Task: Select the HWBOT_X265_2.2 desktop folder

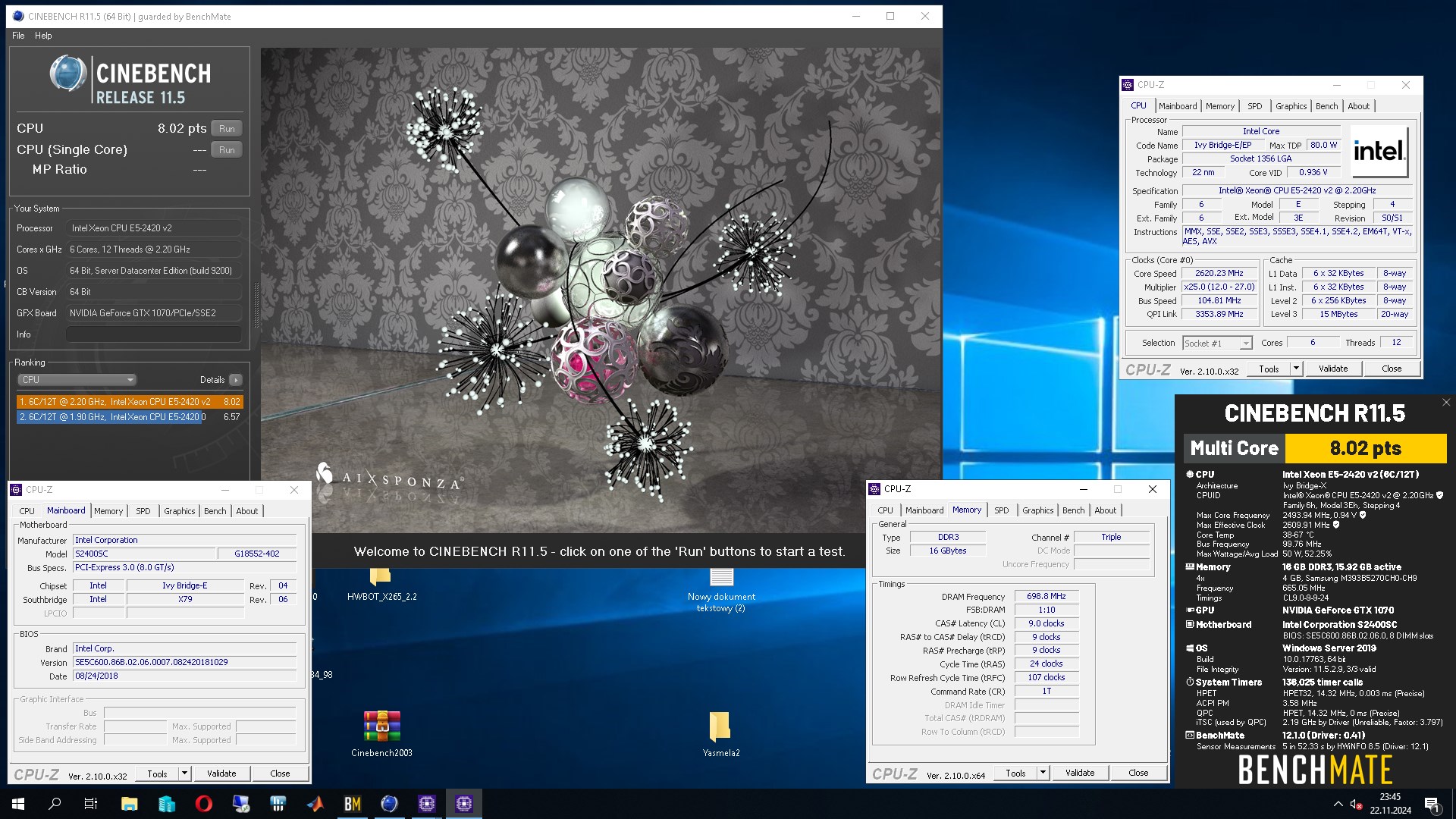Action: (x=381, y=584)
